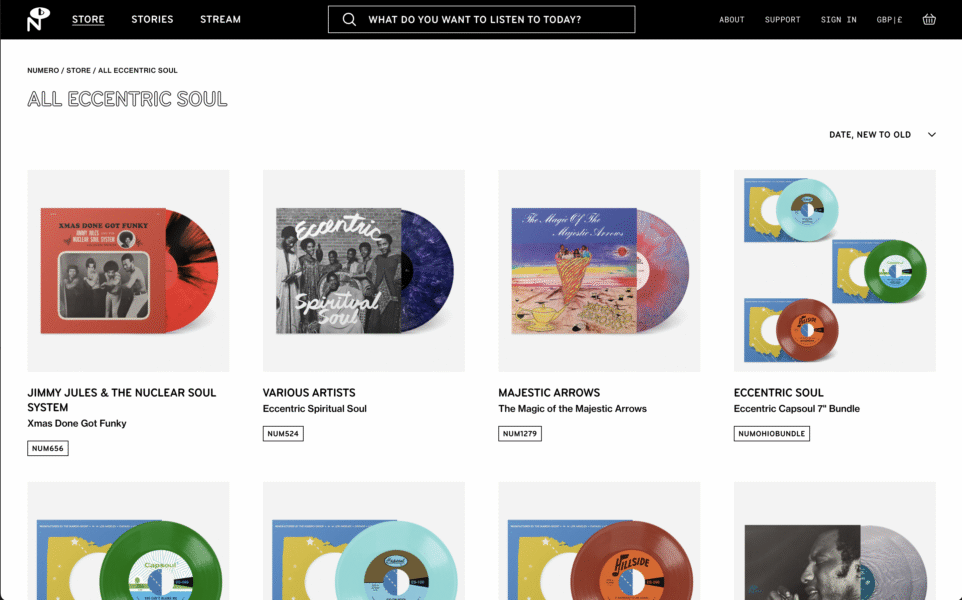Click the Sign In link
The image size is (962, 600).
[x=839, y=19]
